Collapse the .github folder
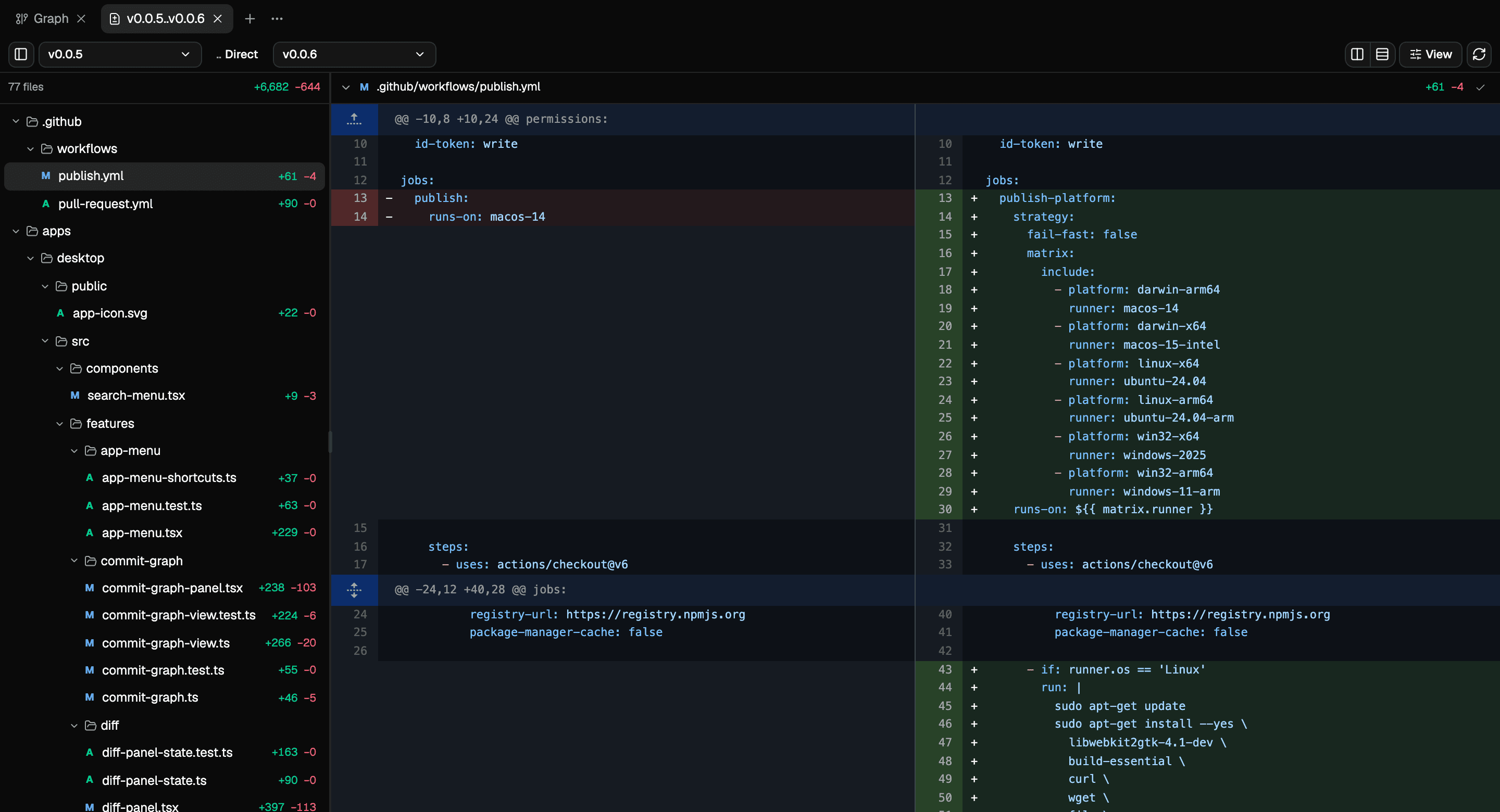1500x812 pixels. (x=16, y=122)
